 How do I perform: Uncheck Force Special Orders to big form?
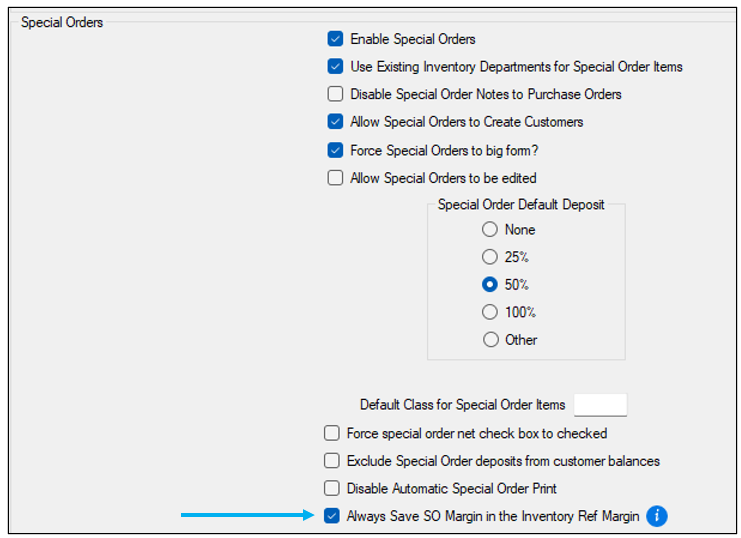tap(336, 151)
